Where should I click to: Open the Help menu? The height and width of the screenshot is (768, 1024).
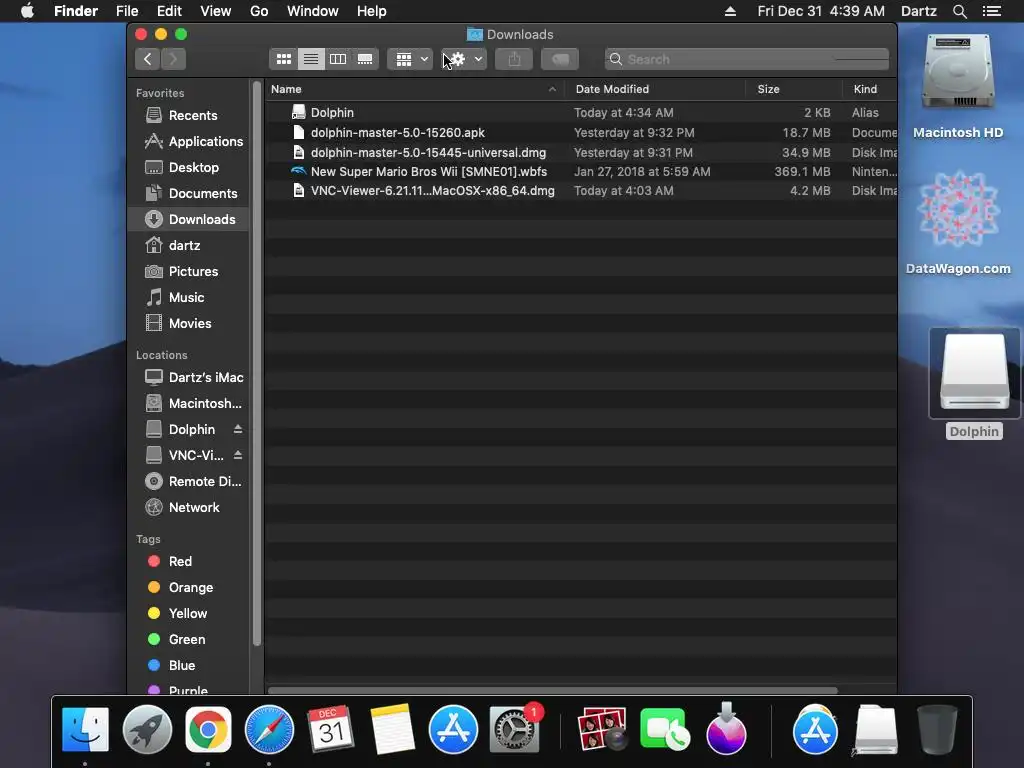tap(372, 11)
